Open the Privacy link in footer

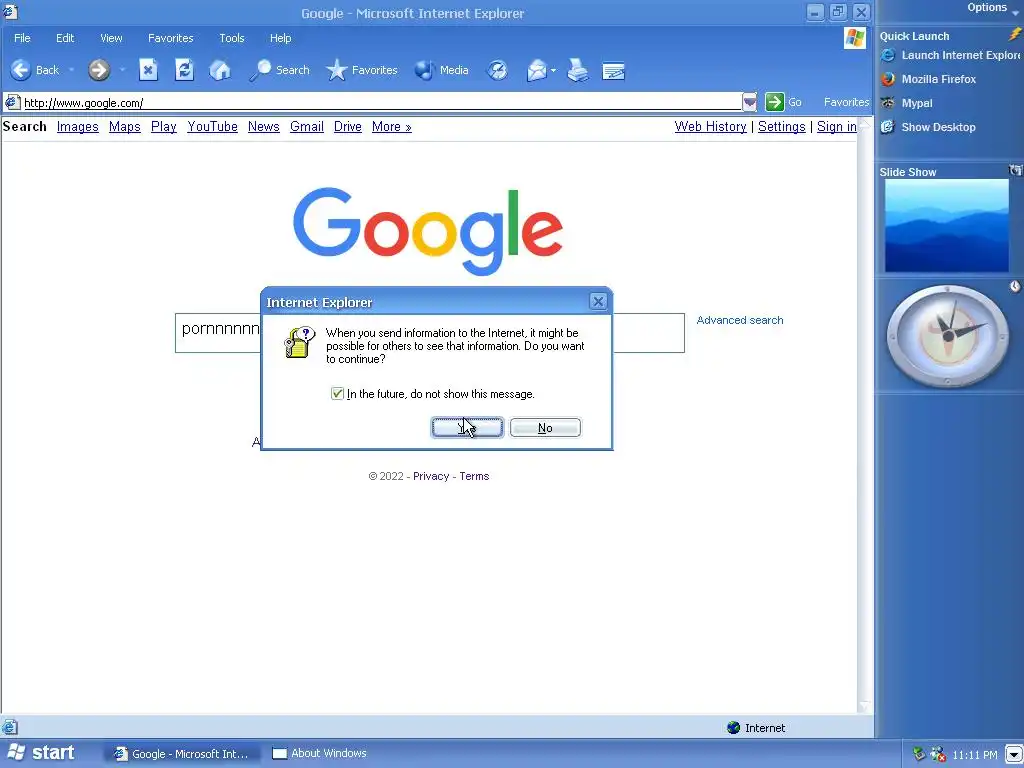pos(431,476)
